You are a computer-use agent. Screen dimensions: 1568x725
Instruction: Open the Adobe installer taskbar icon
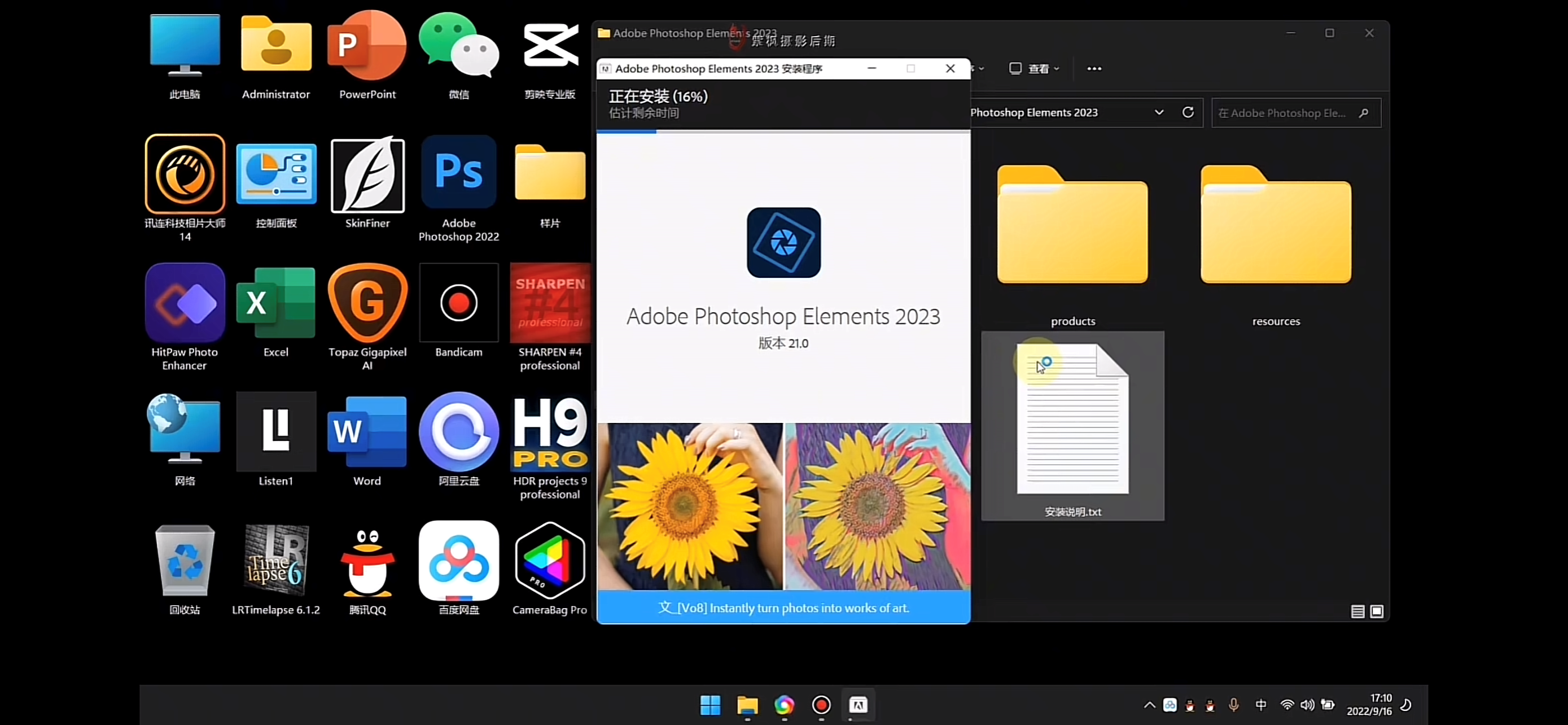tap(859, 705)
